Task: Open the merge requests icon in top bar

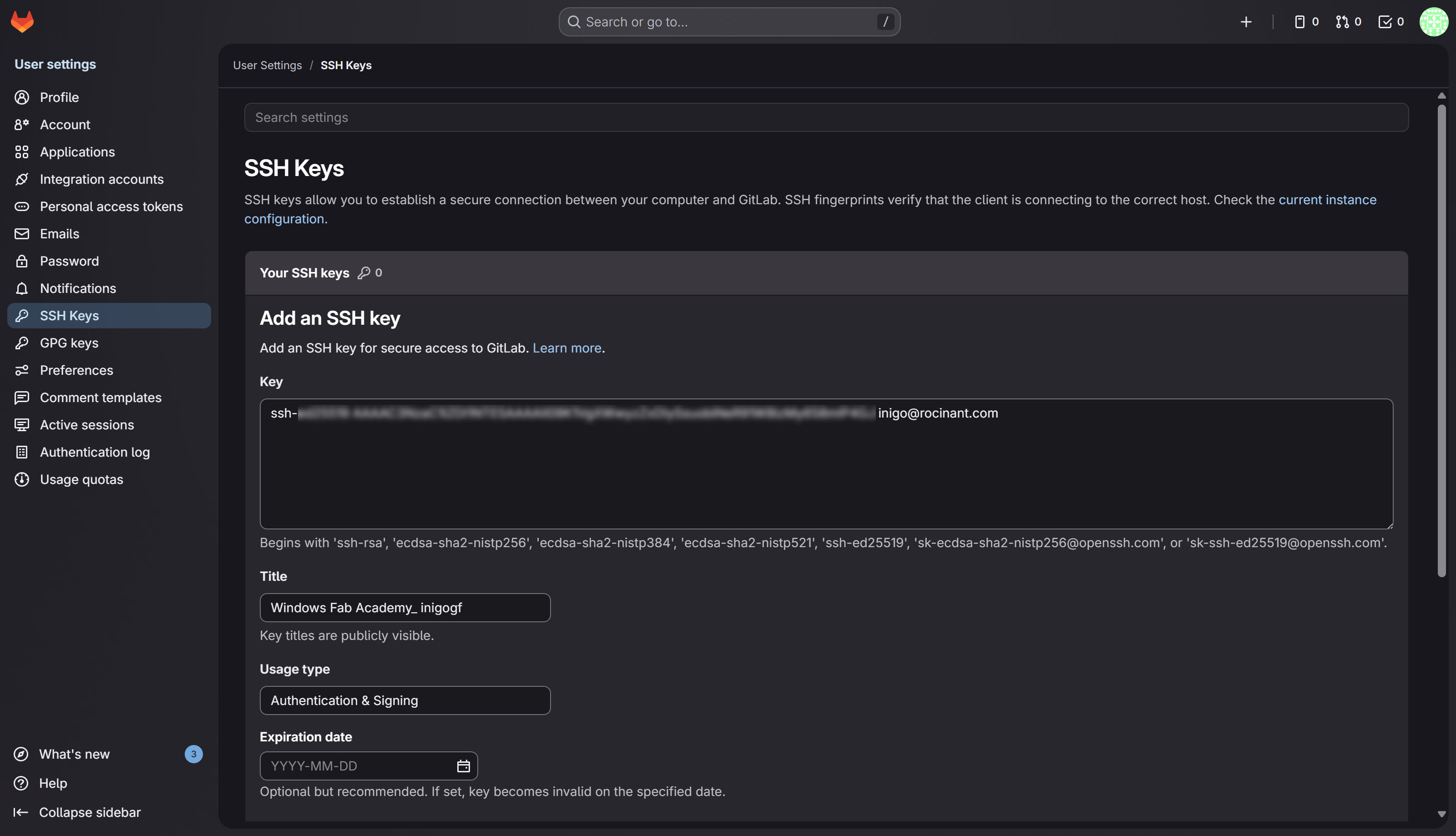Action: click(x=1344, y=21)
